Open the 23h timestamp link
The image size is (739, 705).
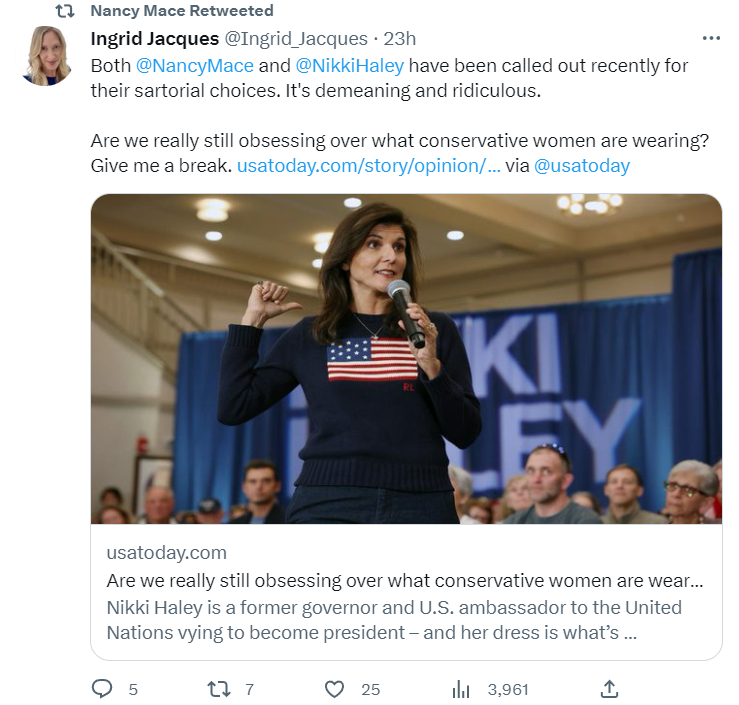point(399,39)
